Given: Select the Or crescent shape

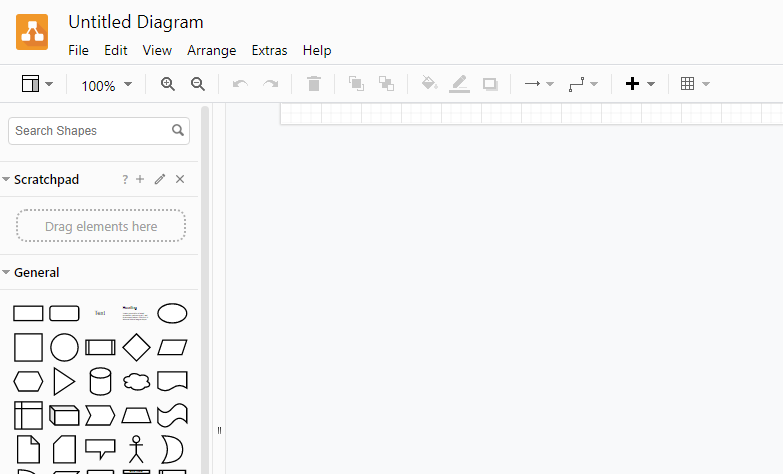Looking at the screenshot, I should tap(172, 450).
